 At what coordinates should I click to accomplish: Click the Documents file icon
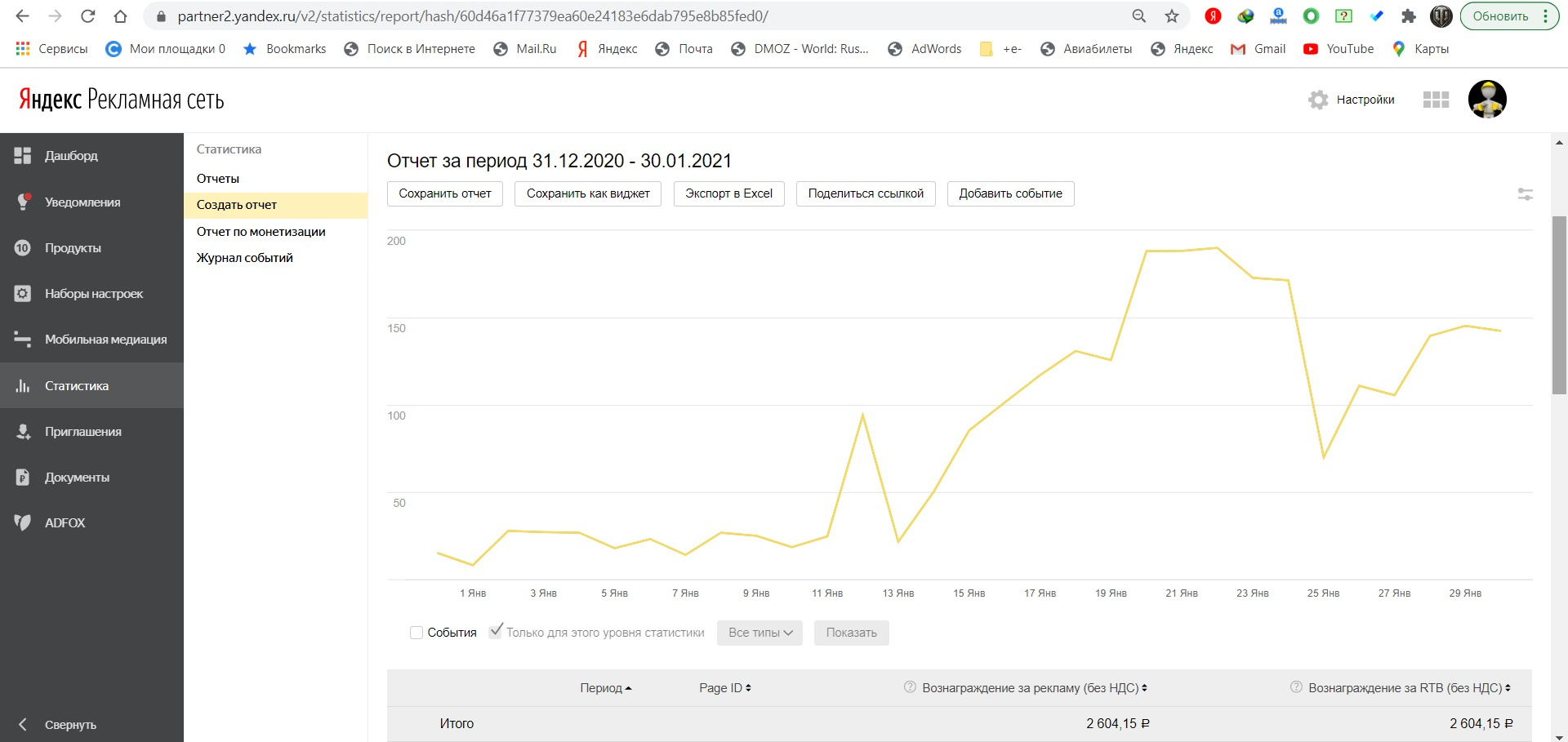[x=23, y=478]
